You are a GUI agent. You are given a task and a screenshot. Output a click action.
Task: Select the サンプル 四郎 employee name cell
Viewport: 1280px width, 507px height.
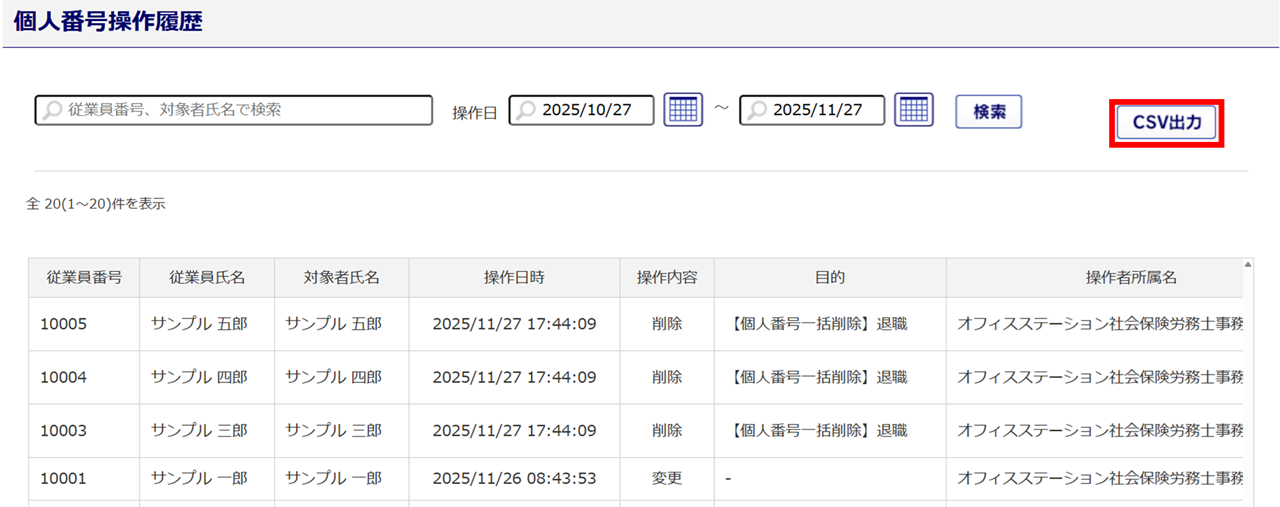199,377
